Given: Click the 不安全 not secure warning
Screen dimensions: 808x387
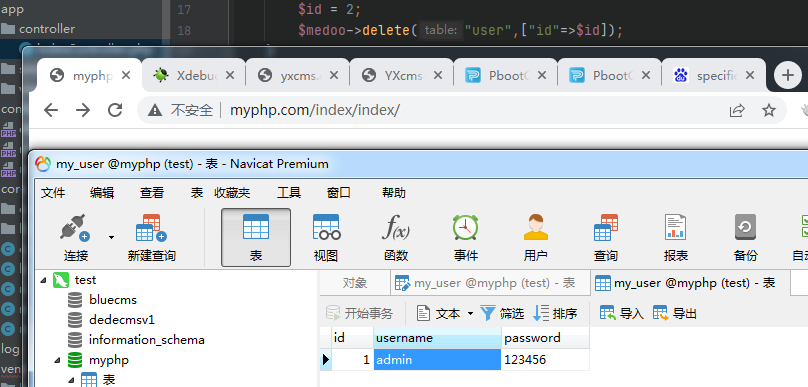Looking at the screenshot, I should [x=180, y=110].
